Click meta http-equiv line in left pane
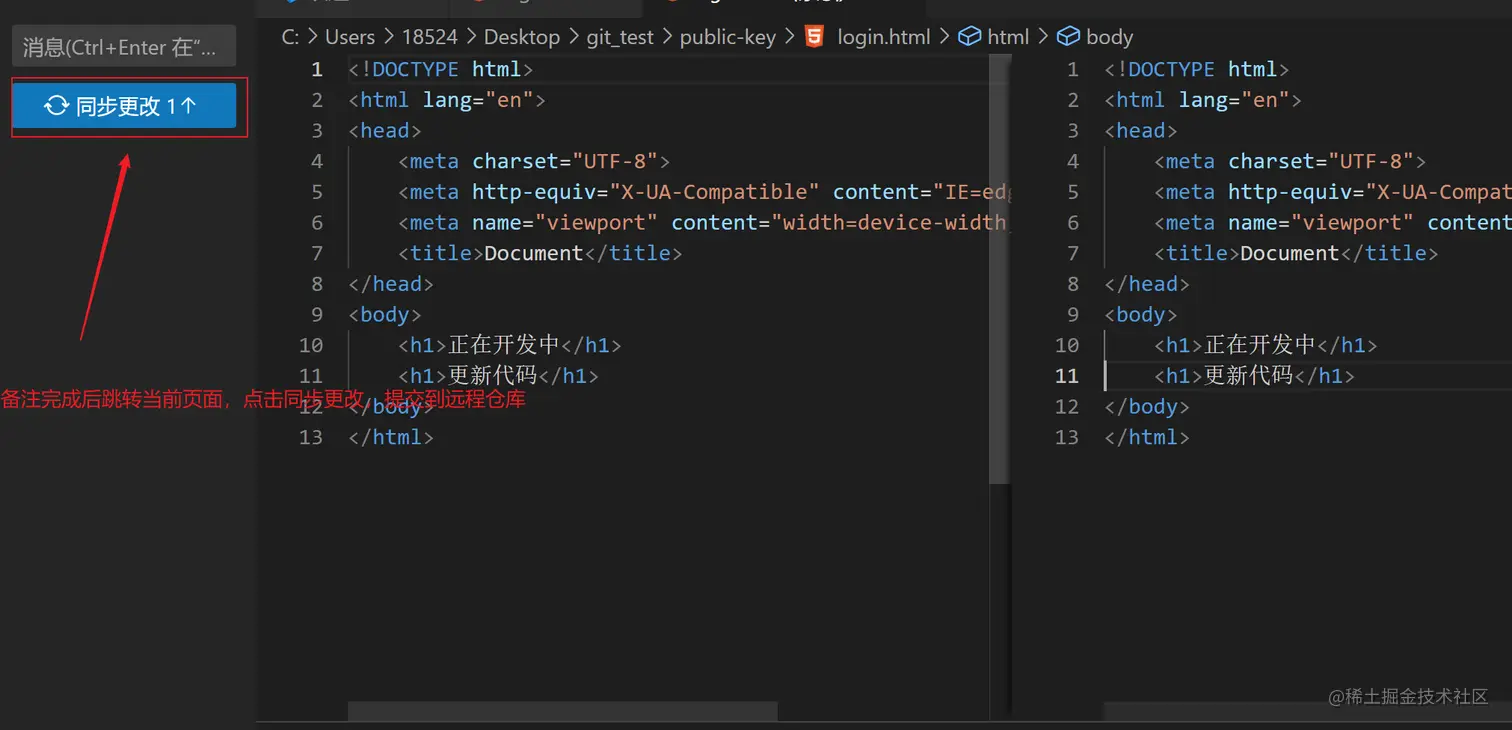The width and height of the screenshot is (1512, 730). point(705,192)
